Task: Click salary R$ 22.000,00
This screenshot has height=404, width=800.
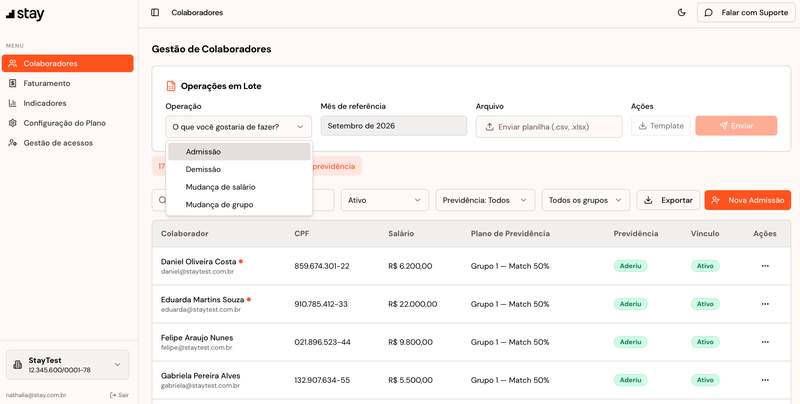Action: (412, 304)
